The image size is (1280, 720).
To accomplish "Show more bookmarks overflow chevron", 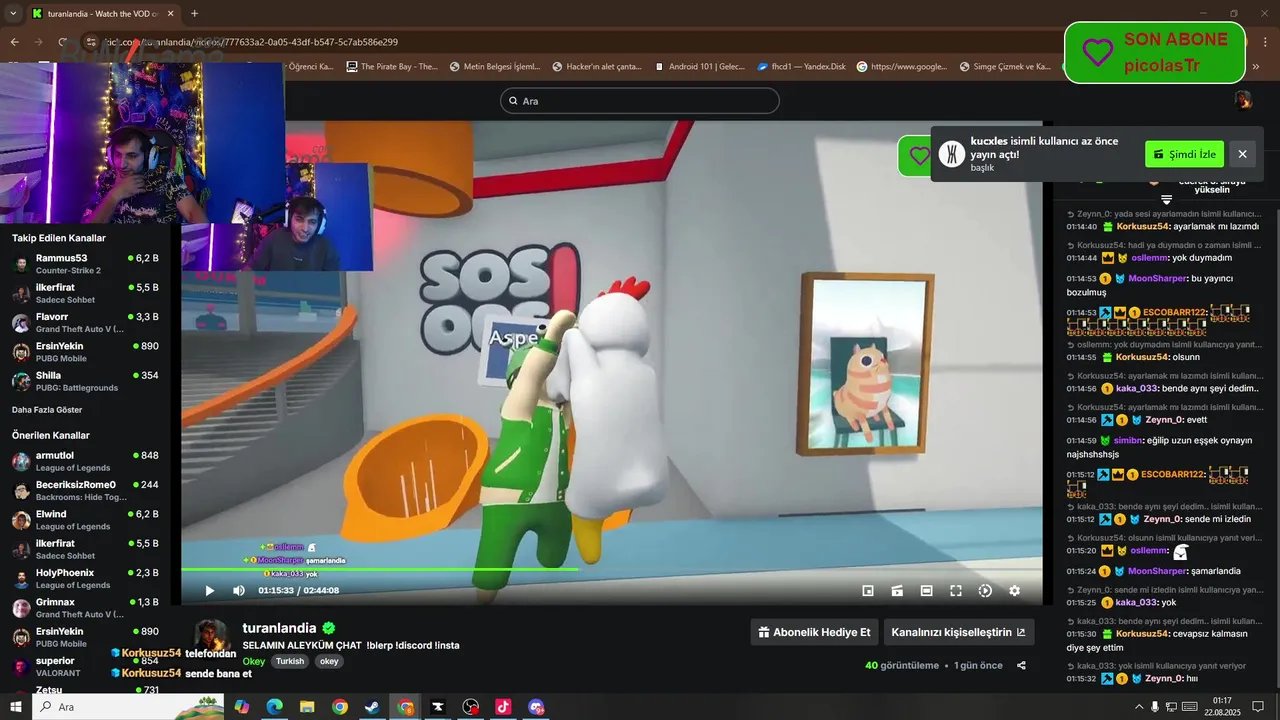I will [x=1255, y=67].
